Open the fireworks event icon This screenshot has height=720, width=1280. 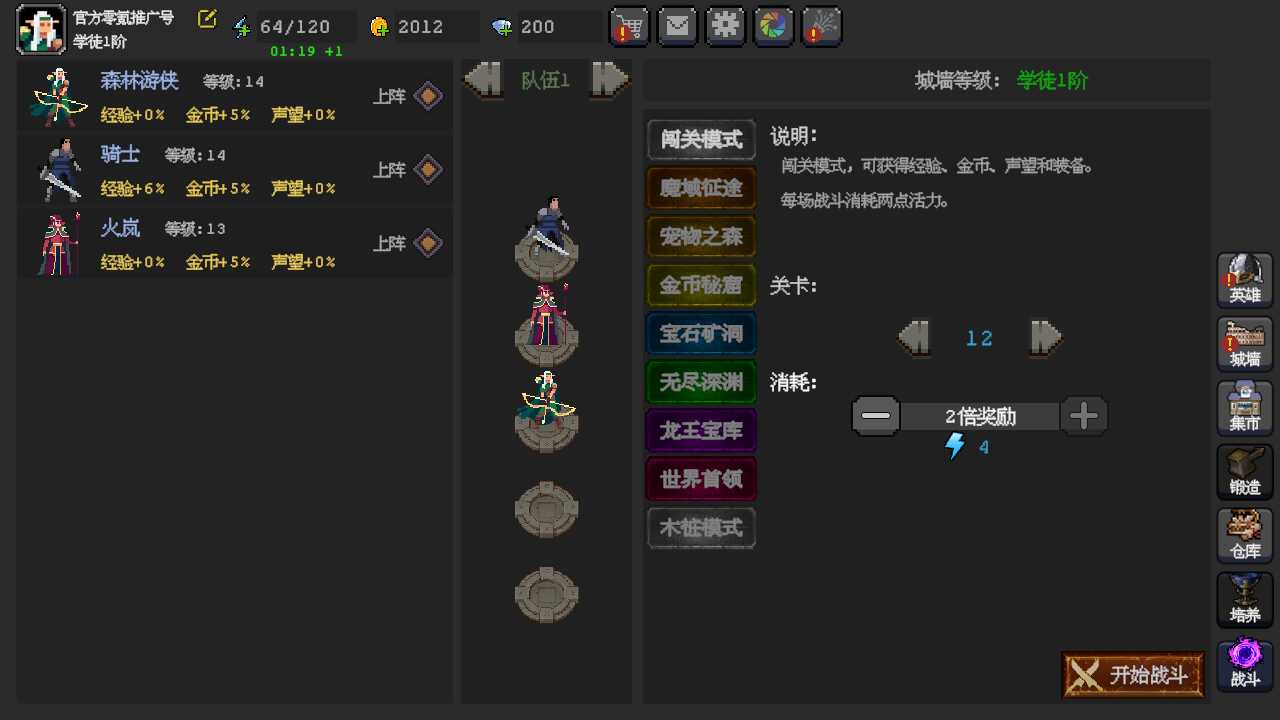(821, 27)
